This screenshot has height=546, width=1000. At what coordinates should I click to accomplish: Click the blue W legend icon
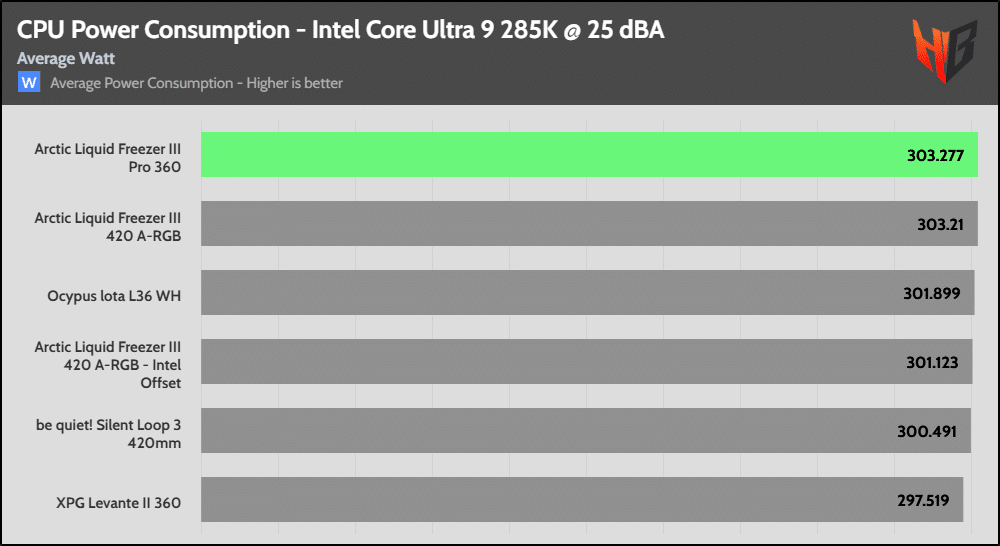coord(29,82)
